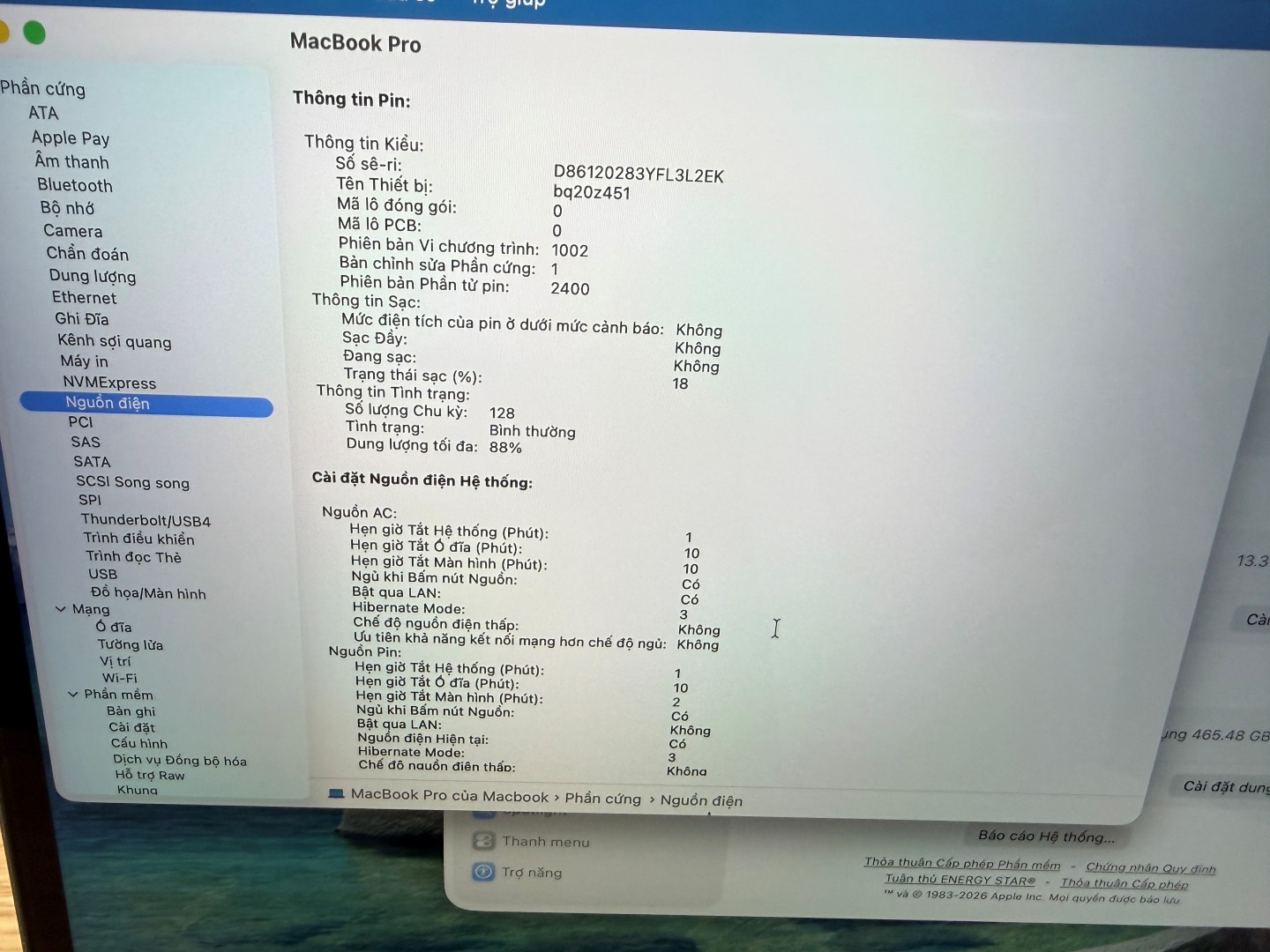
Task: Click Nguồn điện path breadcrumb
Action: (x=701, y=800)
